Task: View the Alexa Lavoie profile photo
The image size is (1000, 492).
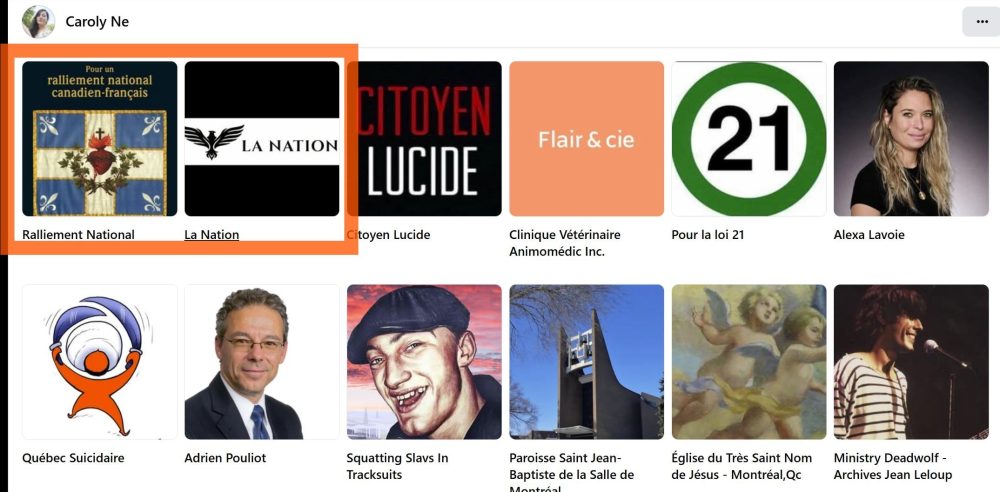Action: 911,138
